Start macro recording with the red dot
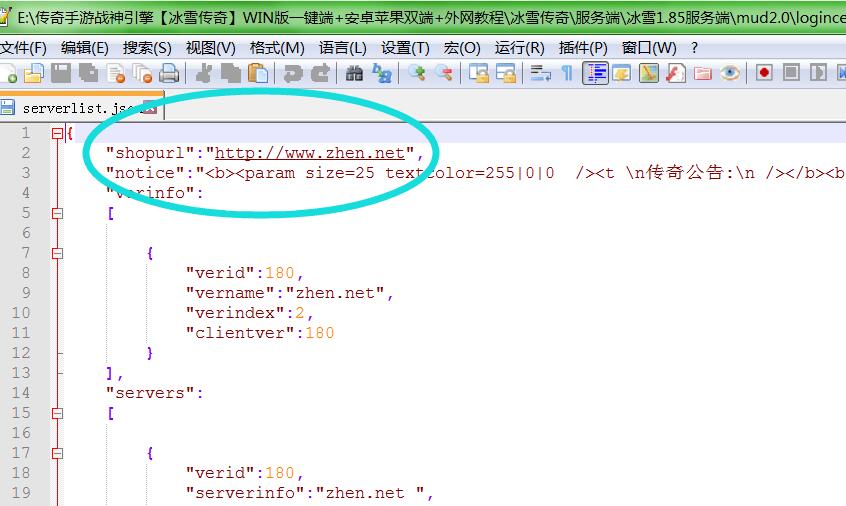Viewport: 846px width, 506px height. click(x=764, y=73)
